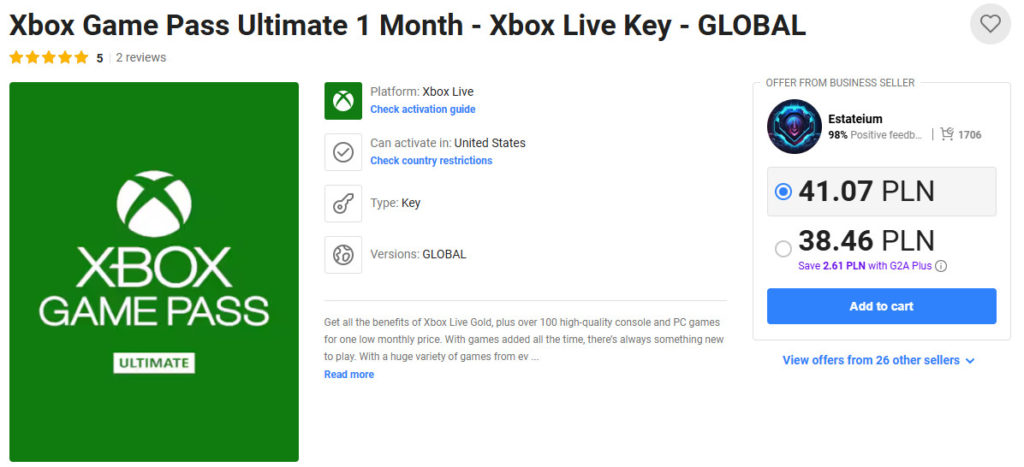This screenshot has width=1024, height=467.
Task: Click the activation region checkmark icon
Action: [x=343, y=152]
